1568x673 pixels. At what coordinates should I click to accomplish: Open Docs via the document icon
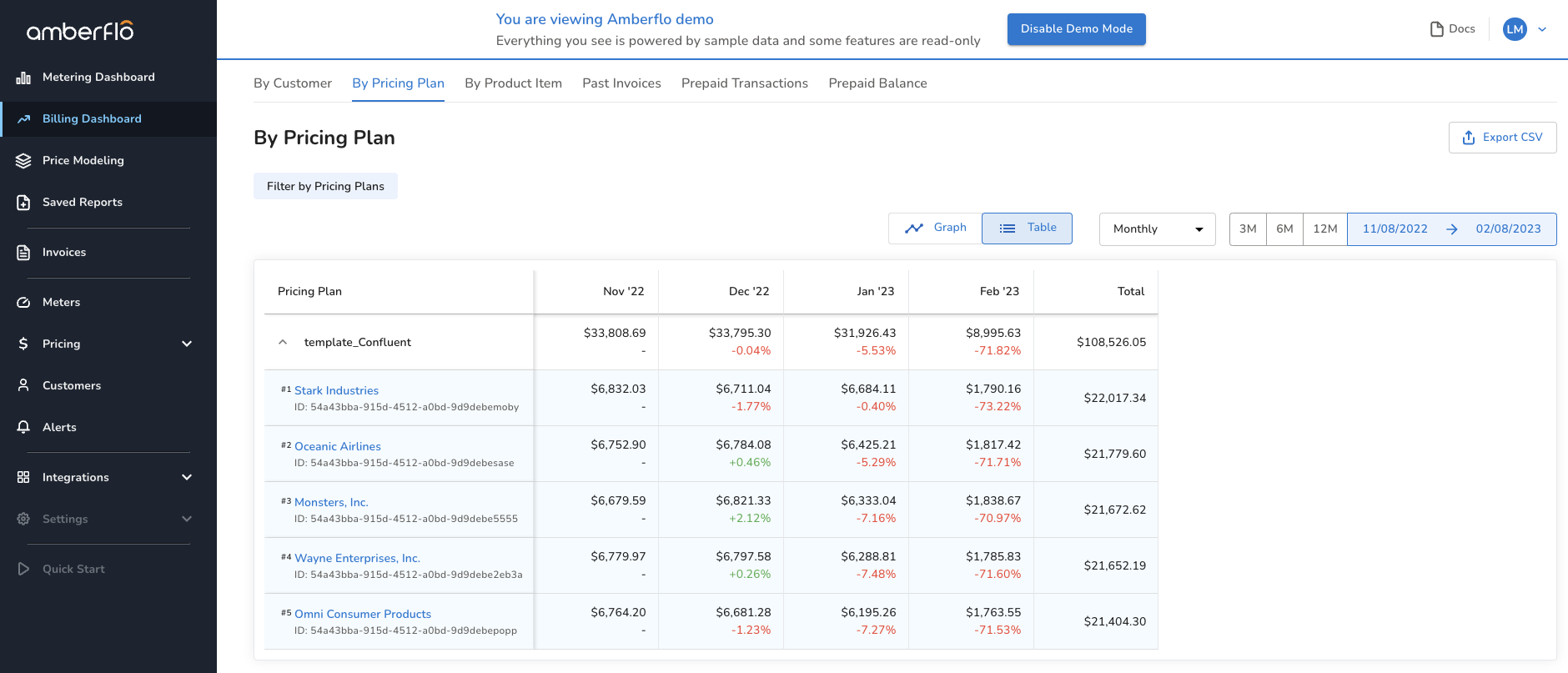1436,29
